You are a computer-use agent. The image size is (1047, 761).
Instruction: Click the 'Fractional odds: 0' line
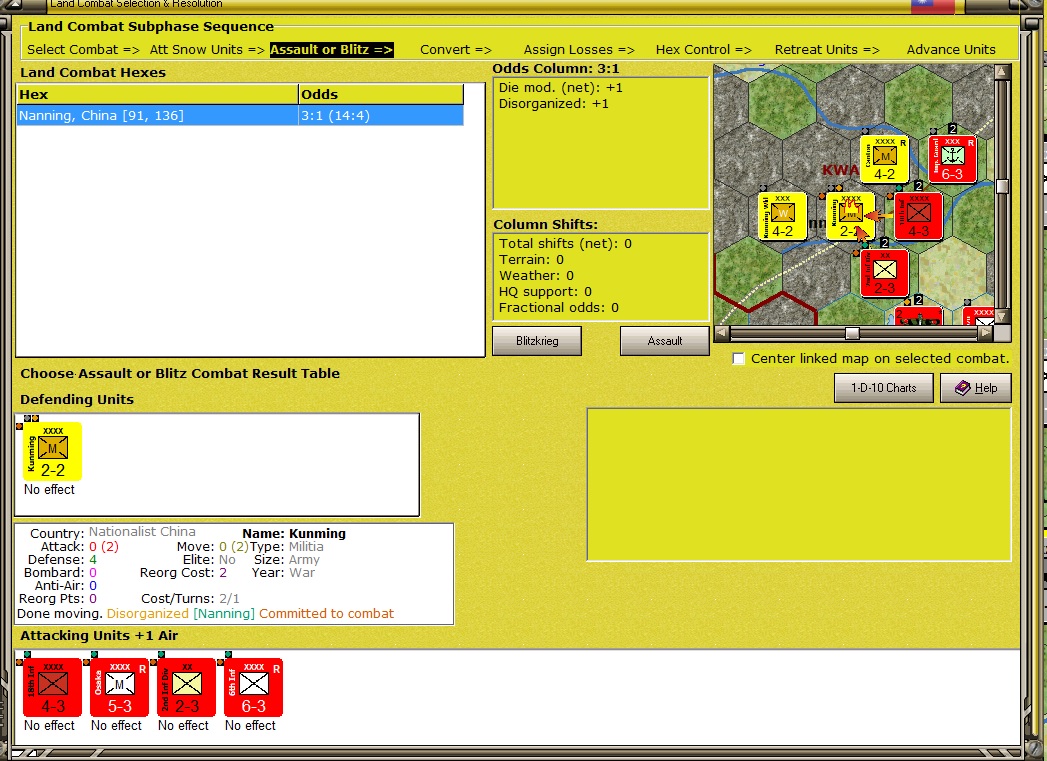tap(559, 308)
